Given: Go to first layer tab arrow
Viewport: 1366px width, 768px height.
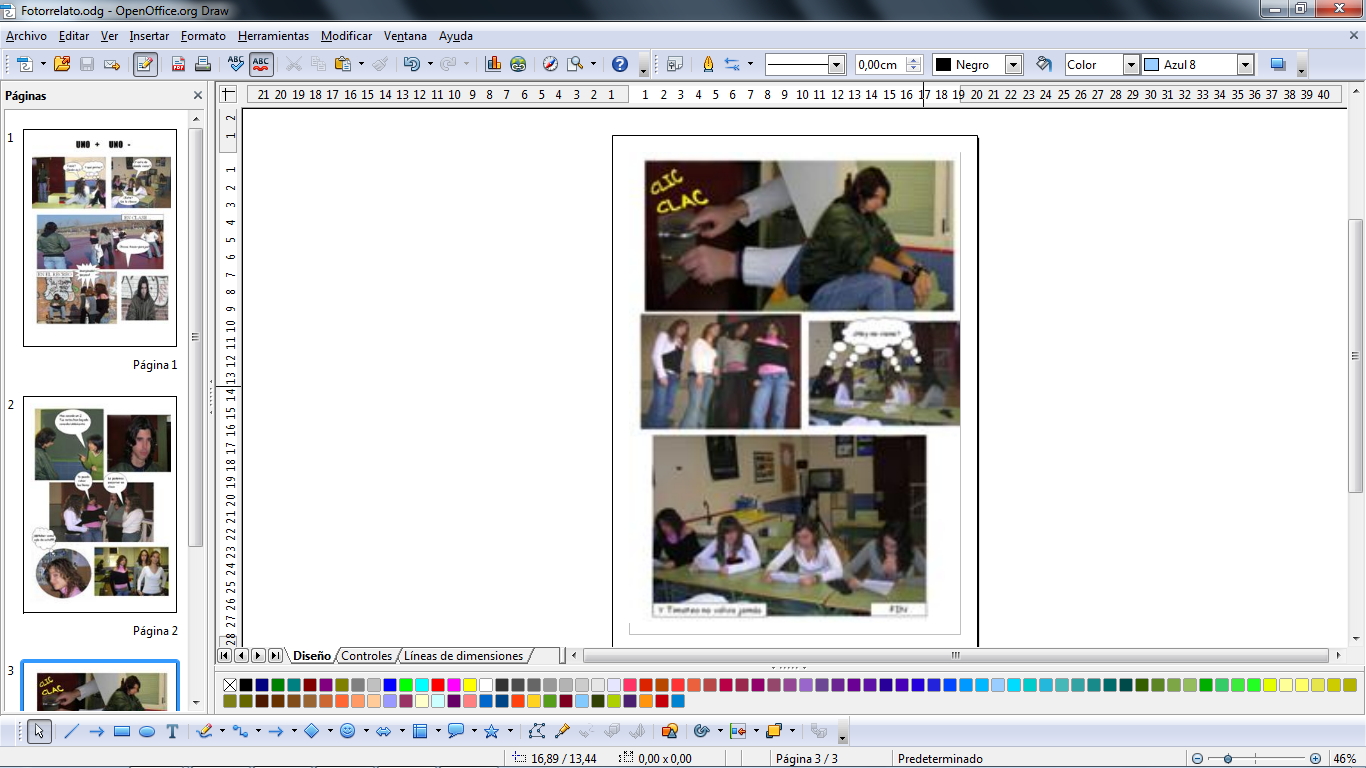Looking at the screenshot, I should 223,656.
